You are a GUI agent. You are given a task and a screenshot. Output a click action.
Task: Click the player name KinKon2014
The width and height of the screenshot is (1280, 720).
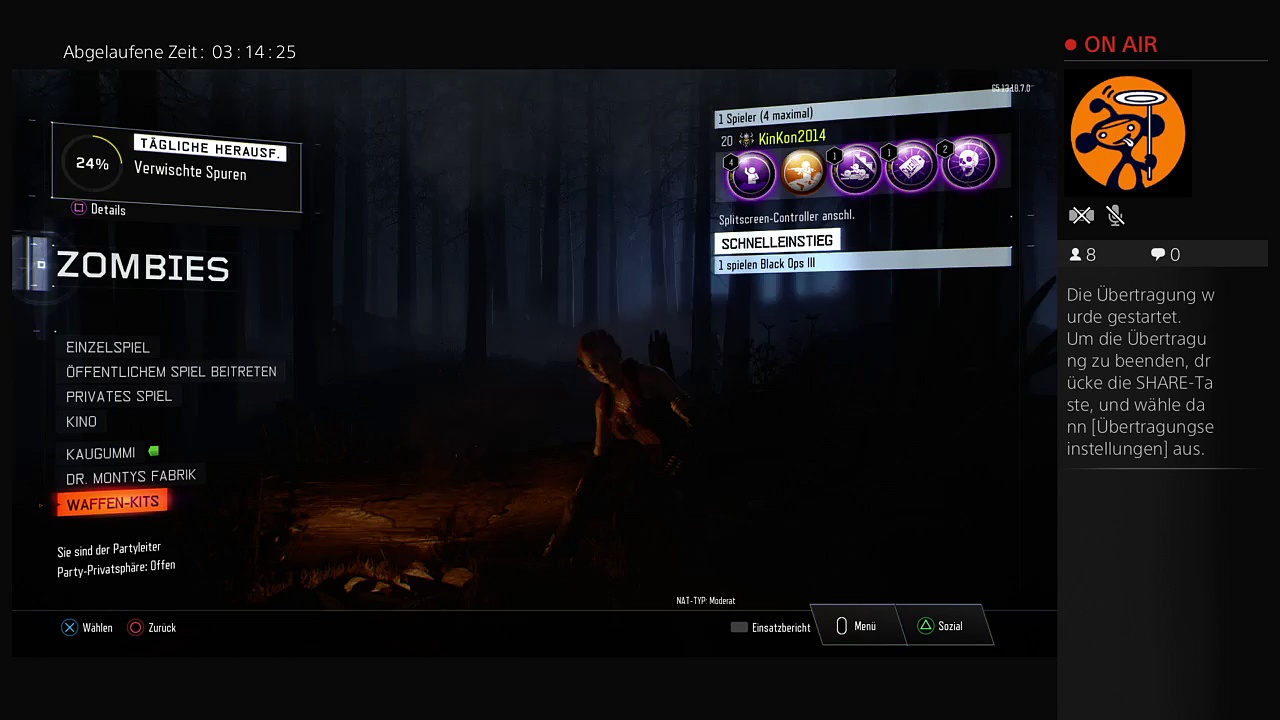point(792,137)
